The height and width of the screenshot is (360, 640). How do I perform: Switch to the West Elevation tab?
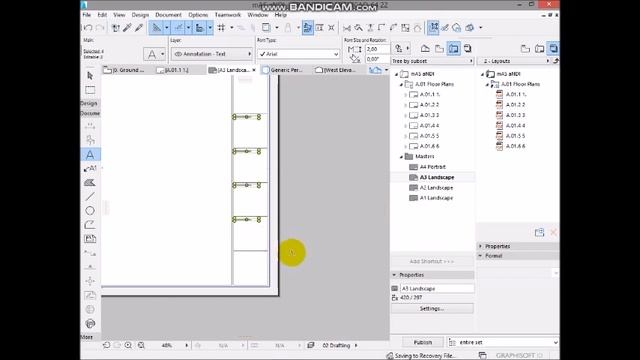tap(336, 70)
